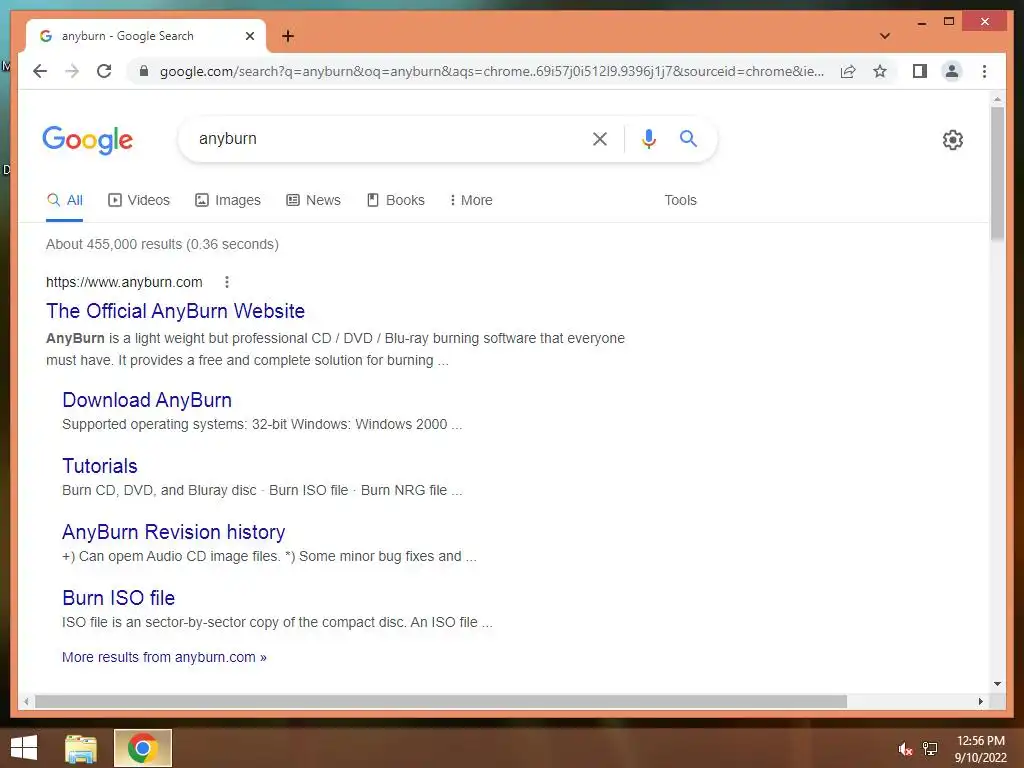Viewport: 1024px width, 768px height.
Task: Click the forward navigation arrow
Action: coord(72,71)
